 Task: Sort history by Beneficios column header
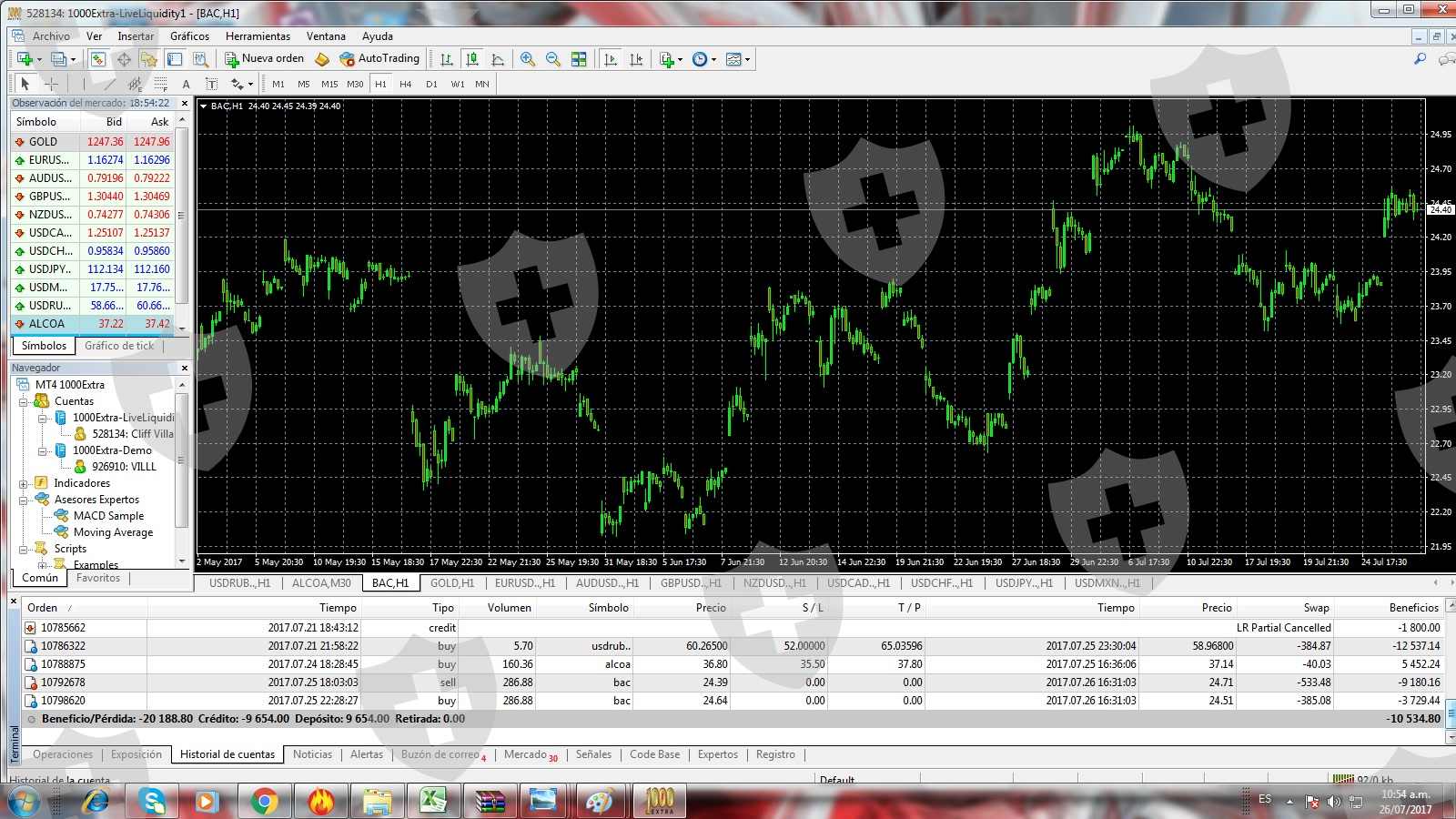click(1414, 608)
